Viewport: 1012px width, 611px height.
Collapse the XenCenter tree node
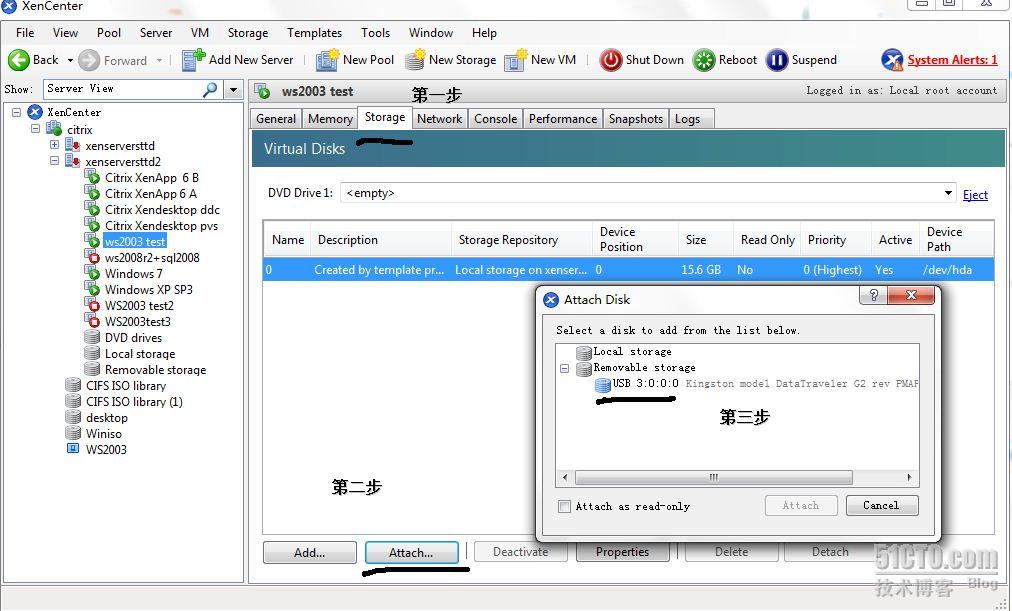pos(16,112)
